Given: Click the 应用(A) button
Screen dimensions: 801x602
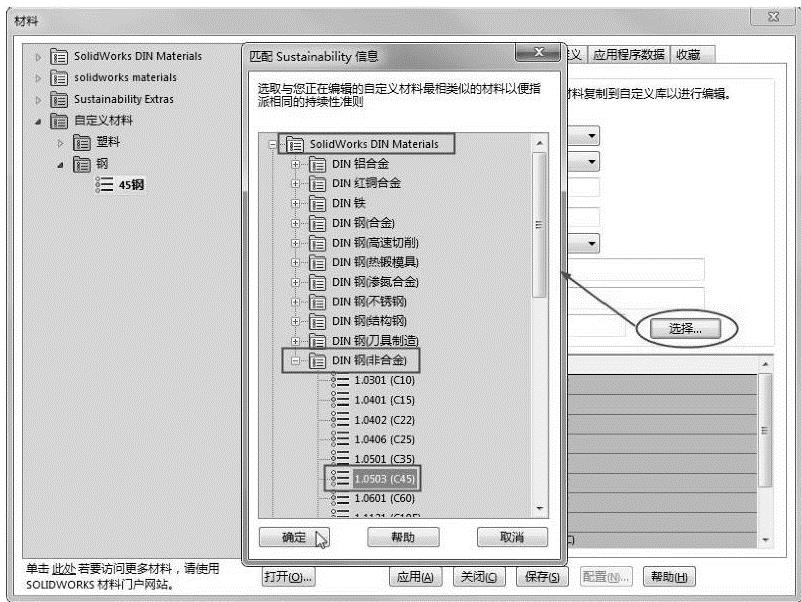Looking at the screenshot, I should [x=415, y=577].
